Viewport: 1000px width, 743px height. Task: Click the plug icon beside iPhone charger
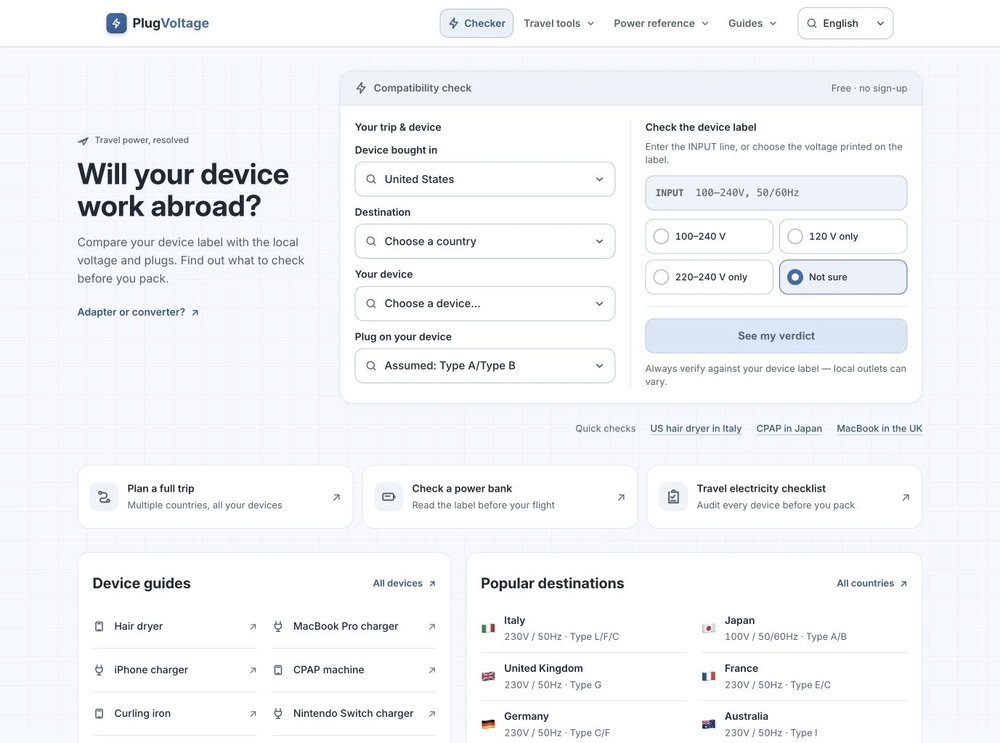[99, 670]
